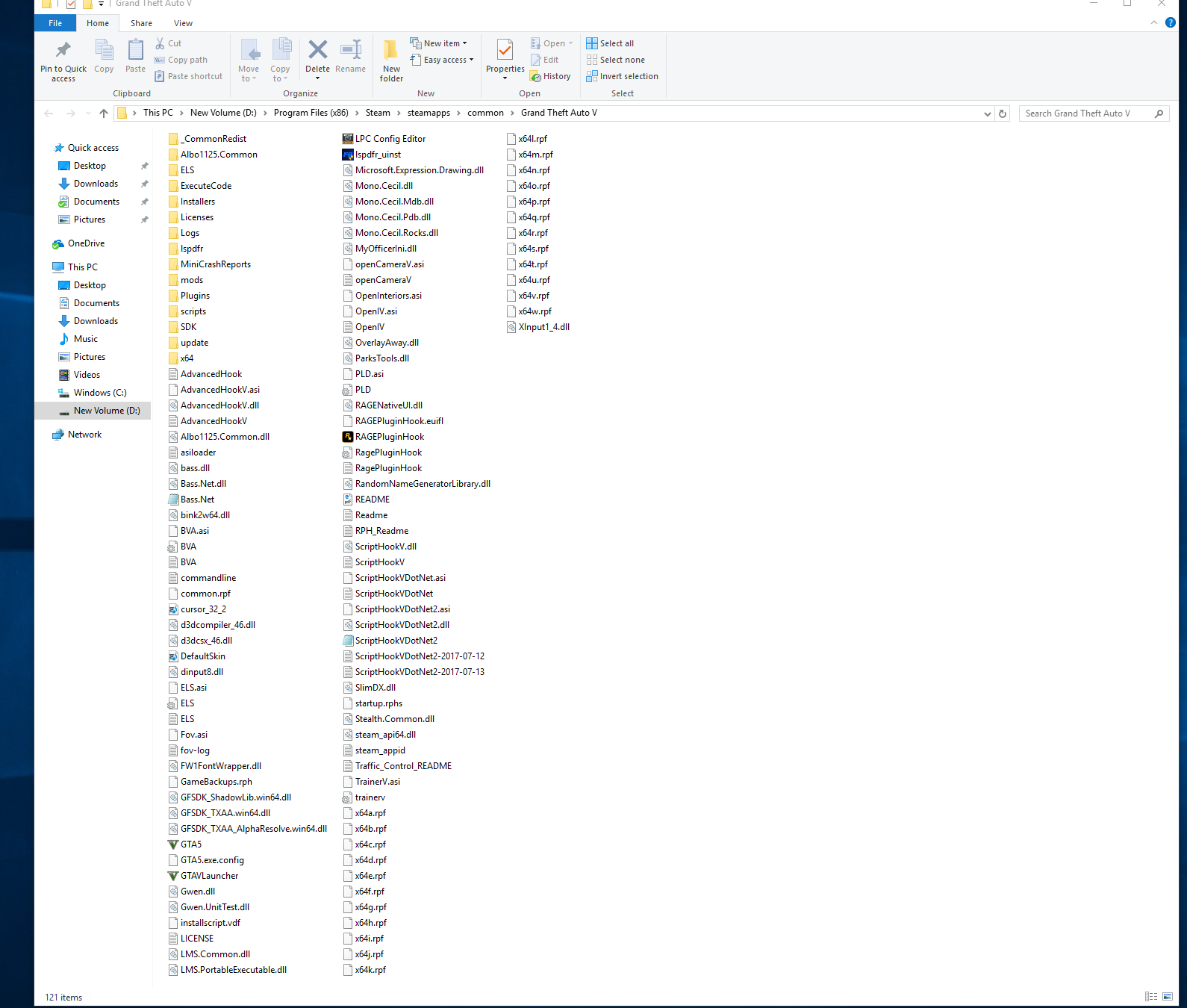1187x1008 pixels.
Task: Select the lspdfr folder
Action: coord(186,249)
